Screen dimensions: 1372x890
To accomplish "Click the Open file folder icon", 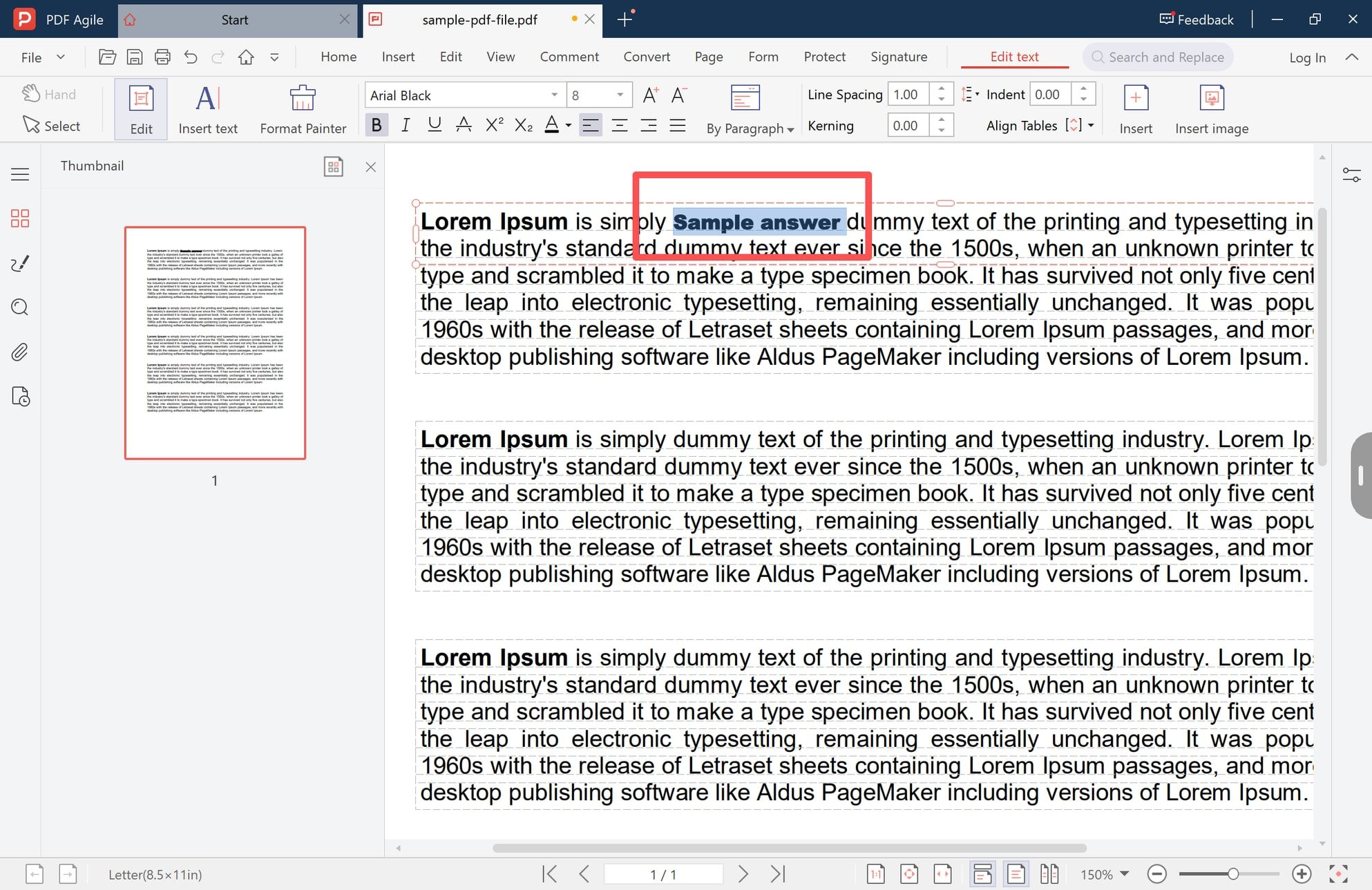I will (107, 57).
